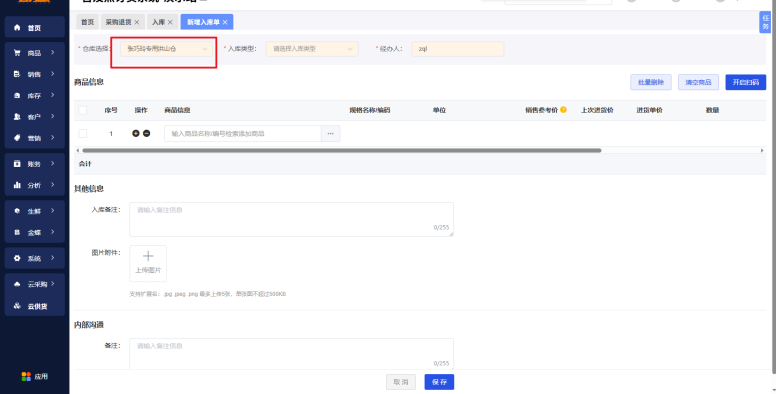Click the 规格名称/编码 column header

(370, 110)
